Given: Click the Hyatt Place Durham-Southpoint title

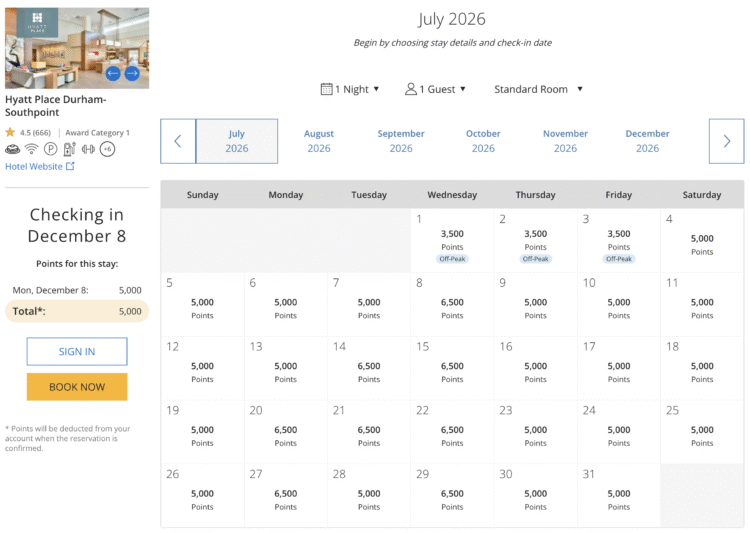Looking at the screenshot, I should pos(55,106).
